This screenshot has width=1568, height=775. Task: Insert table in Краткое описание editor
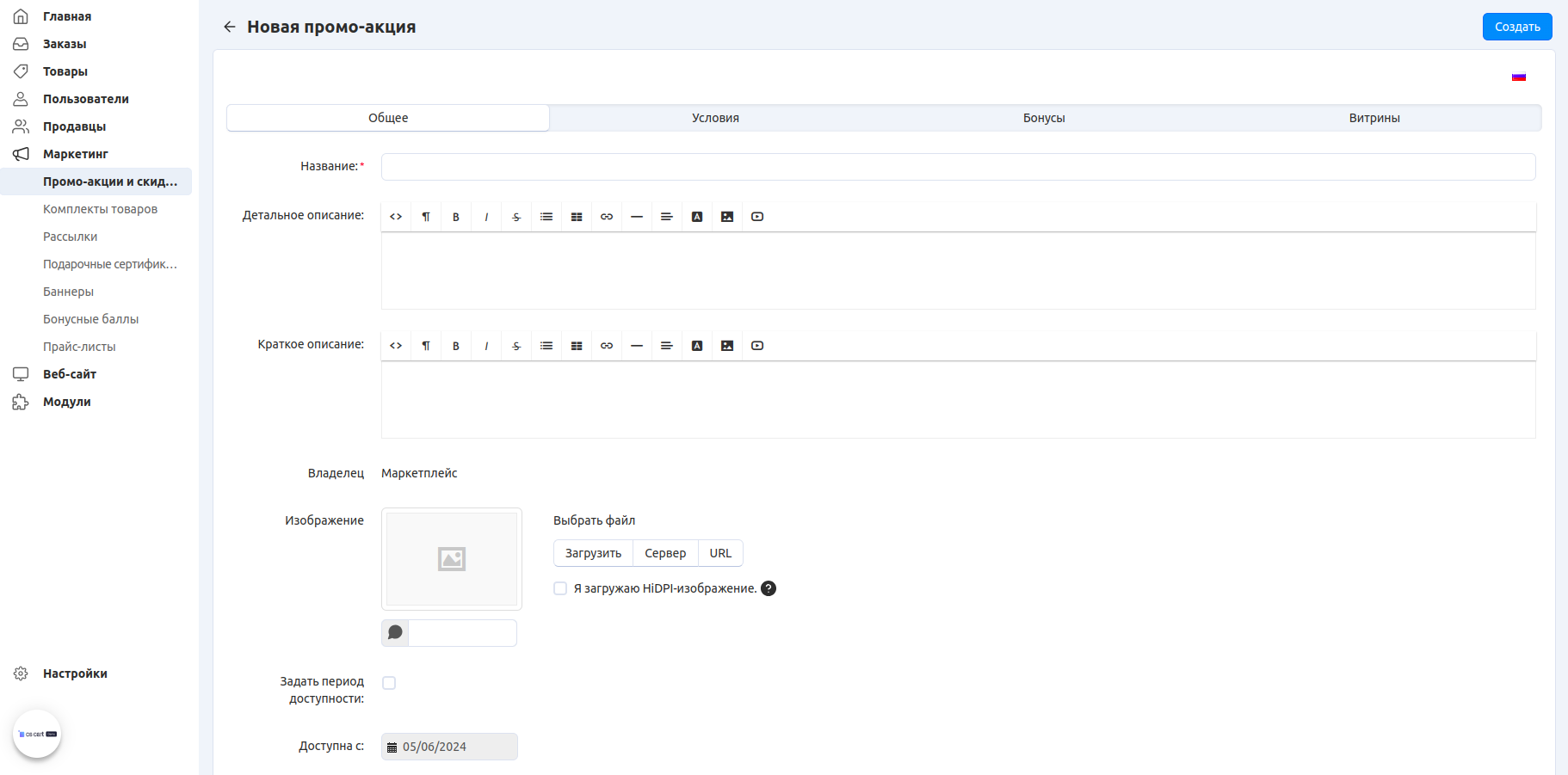point(577,346)
